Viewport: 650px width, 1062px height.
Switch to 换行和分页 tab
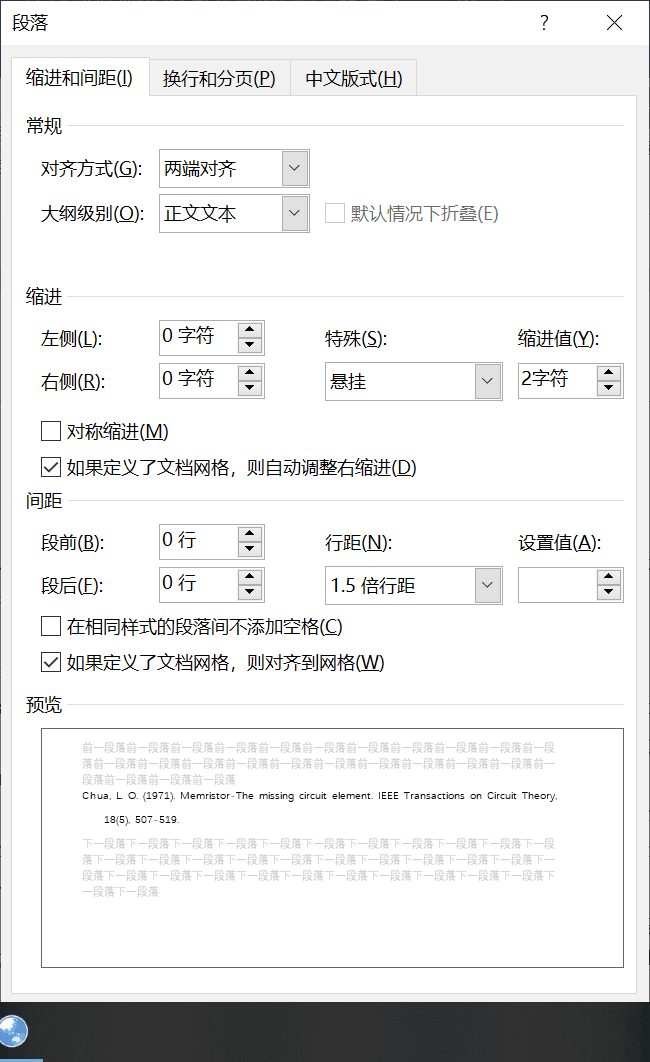[x=219, y=79]
